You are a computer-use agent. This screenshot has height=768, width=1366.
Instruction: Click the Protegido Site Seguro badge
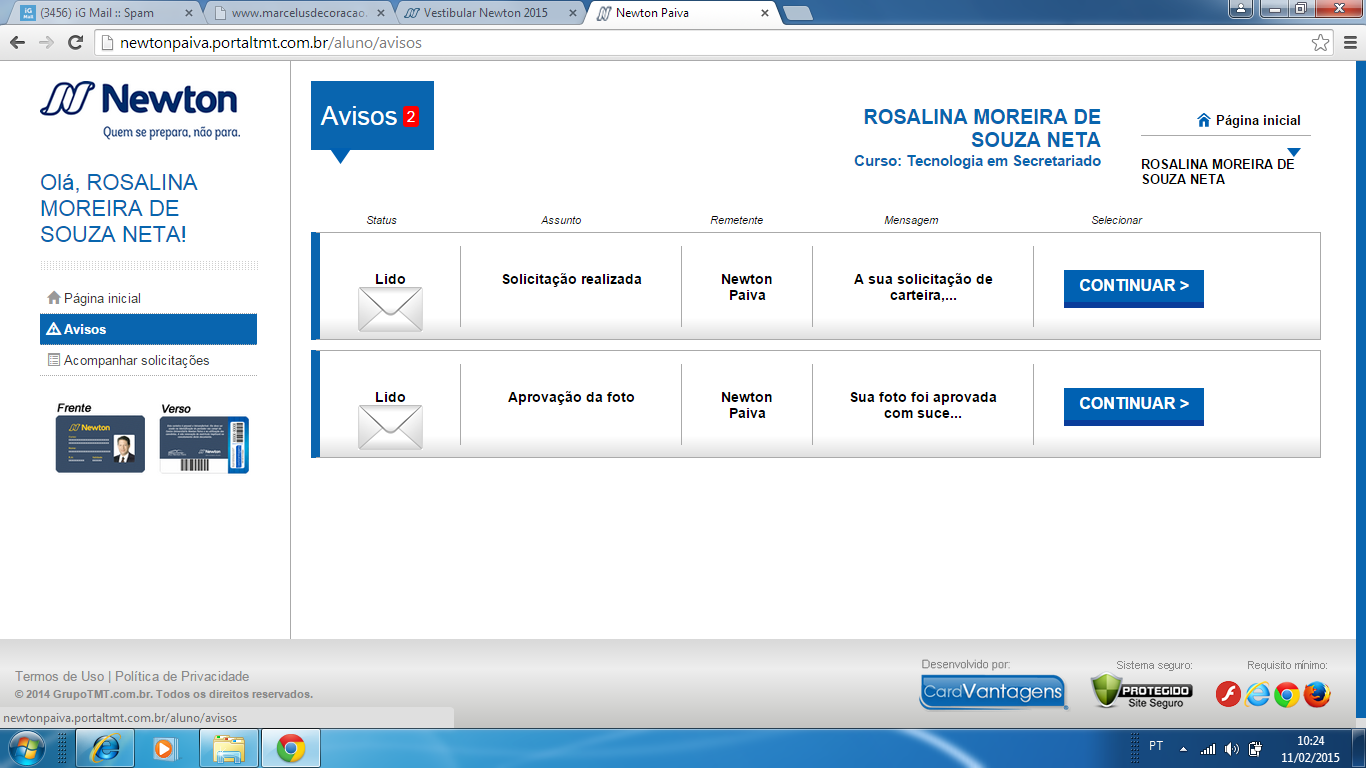[1141, 691]
